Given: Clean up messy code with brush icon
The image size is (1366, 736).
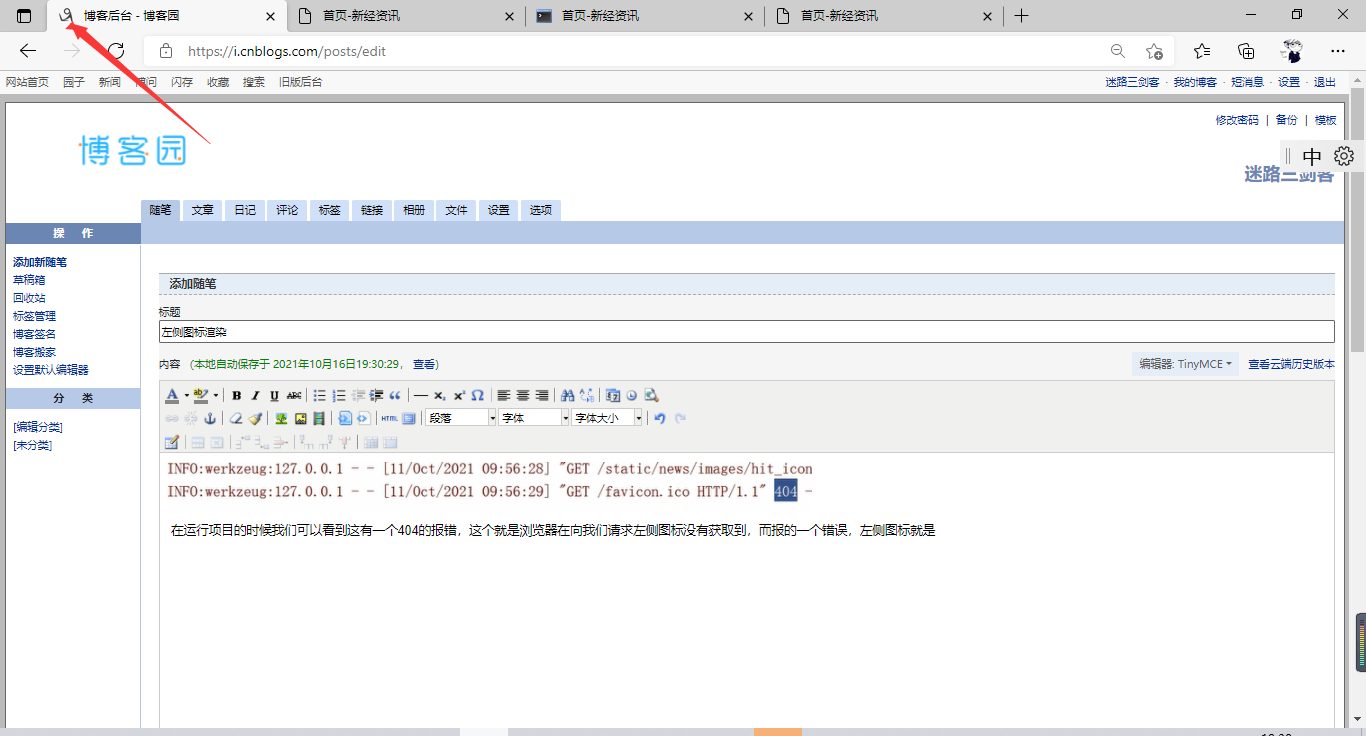Looking at the screenshot, I should pyautogui.click(x=255, y=418).
